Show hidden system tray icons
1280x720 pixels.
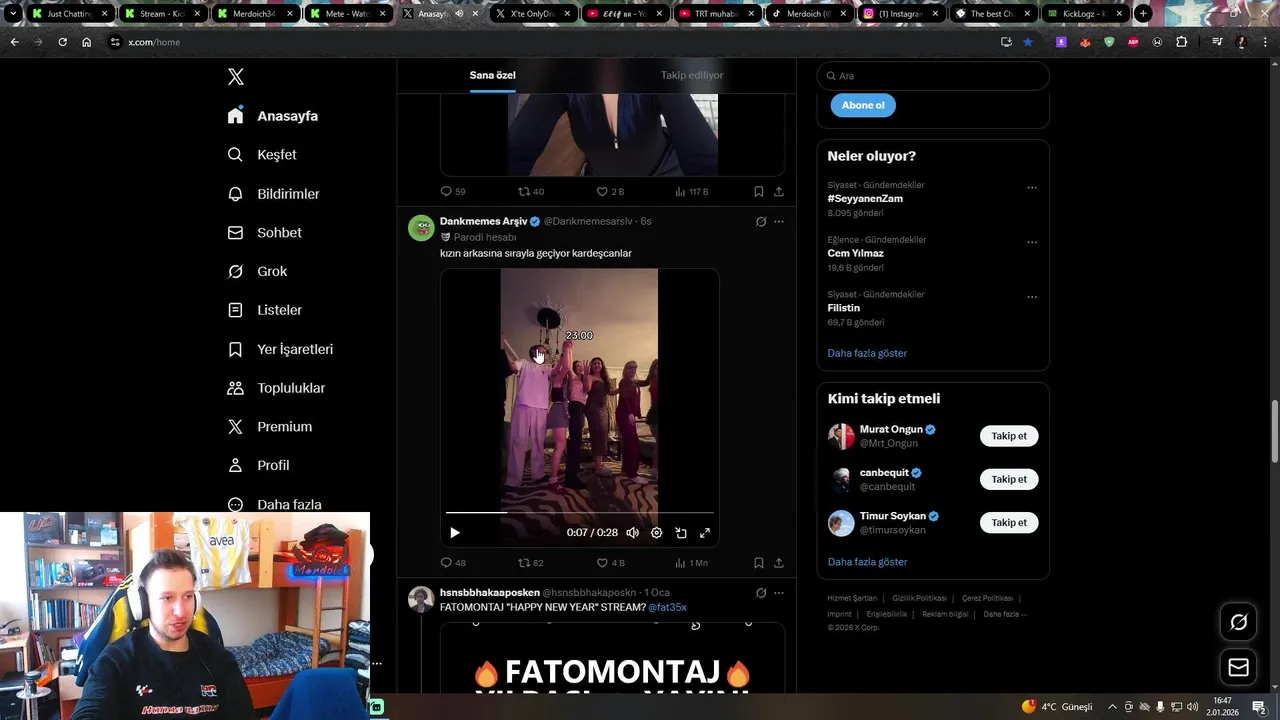pyautogui.click(x=1112, y=706)
